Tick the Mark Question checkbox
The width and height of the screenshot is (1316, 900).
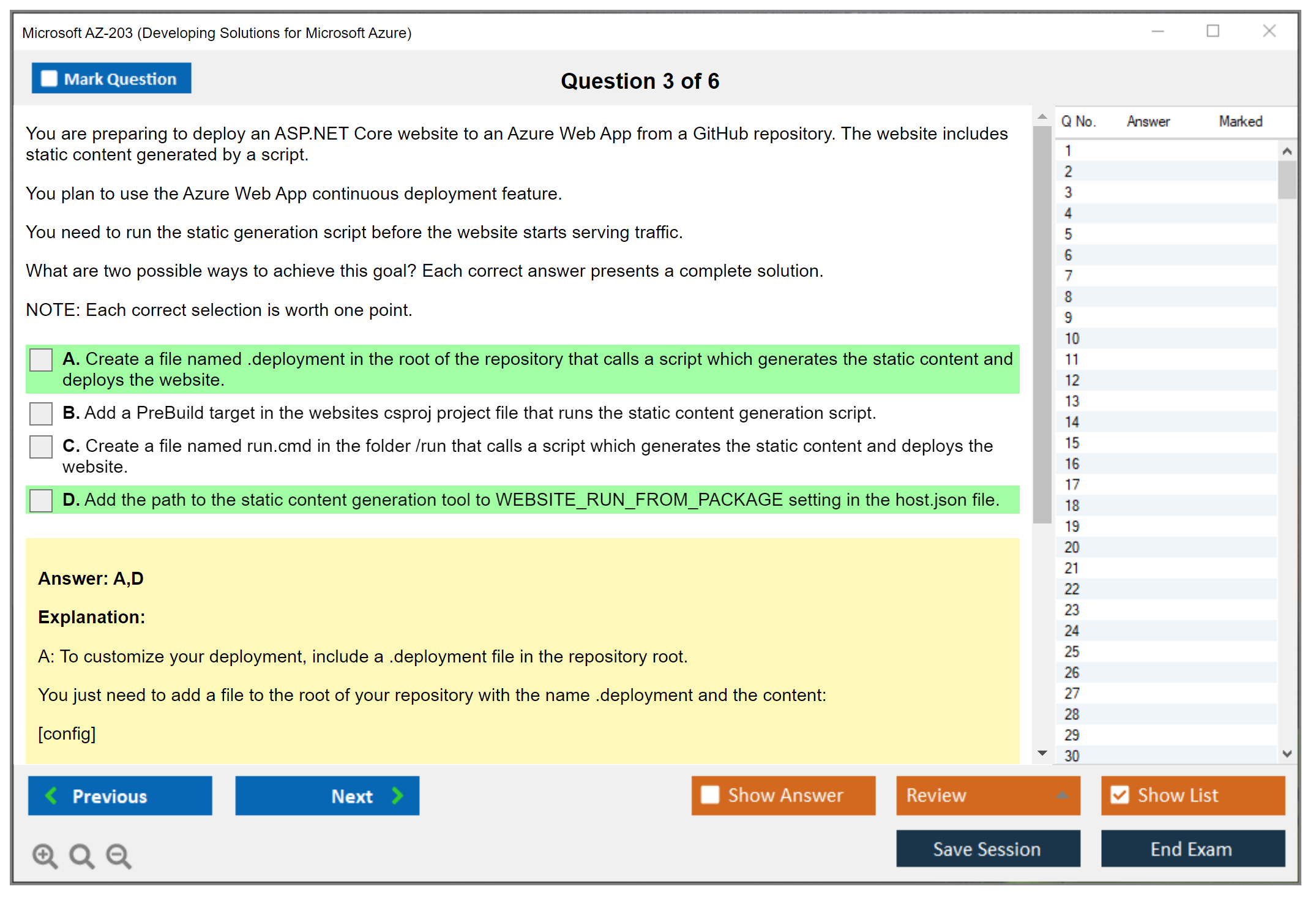click(49, 79)
